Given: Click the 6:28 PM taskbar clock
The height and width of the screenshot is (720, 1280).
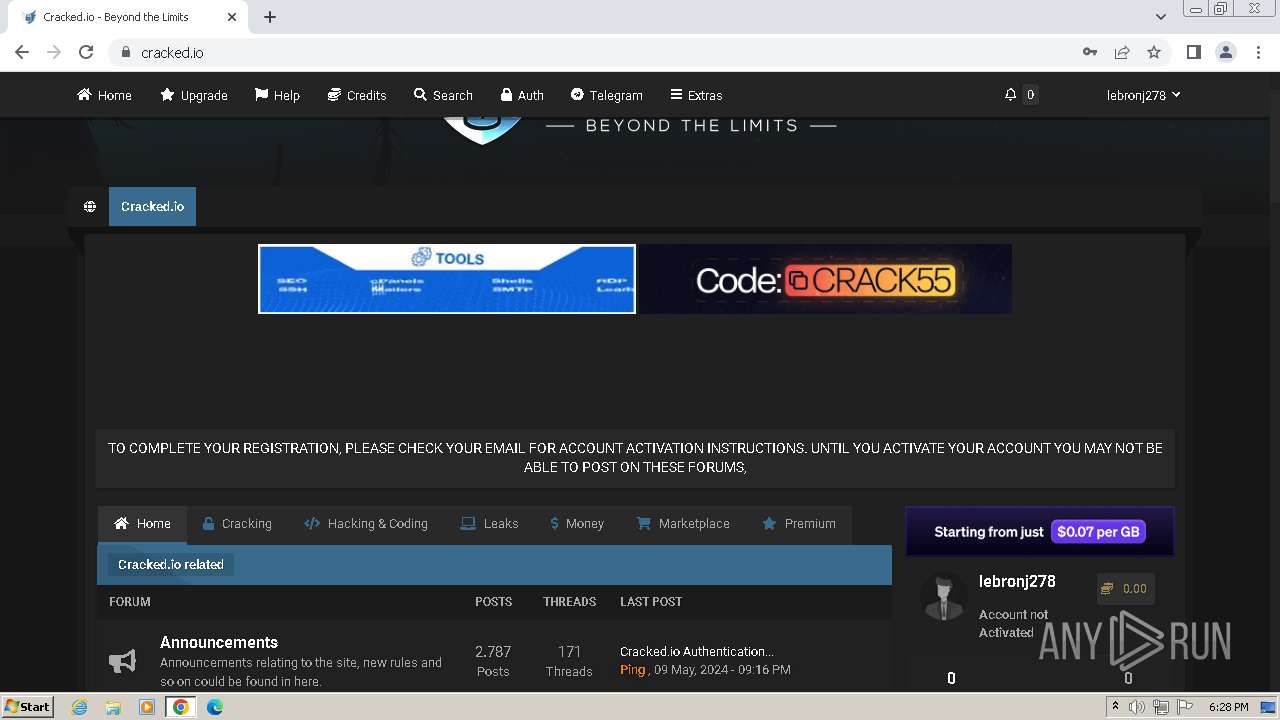Looking at the screenshot, I should pyautogui.click(x=1228, y=707).
